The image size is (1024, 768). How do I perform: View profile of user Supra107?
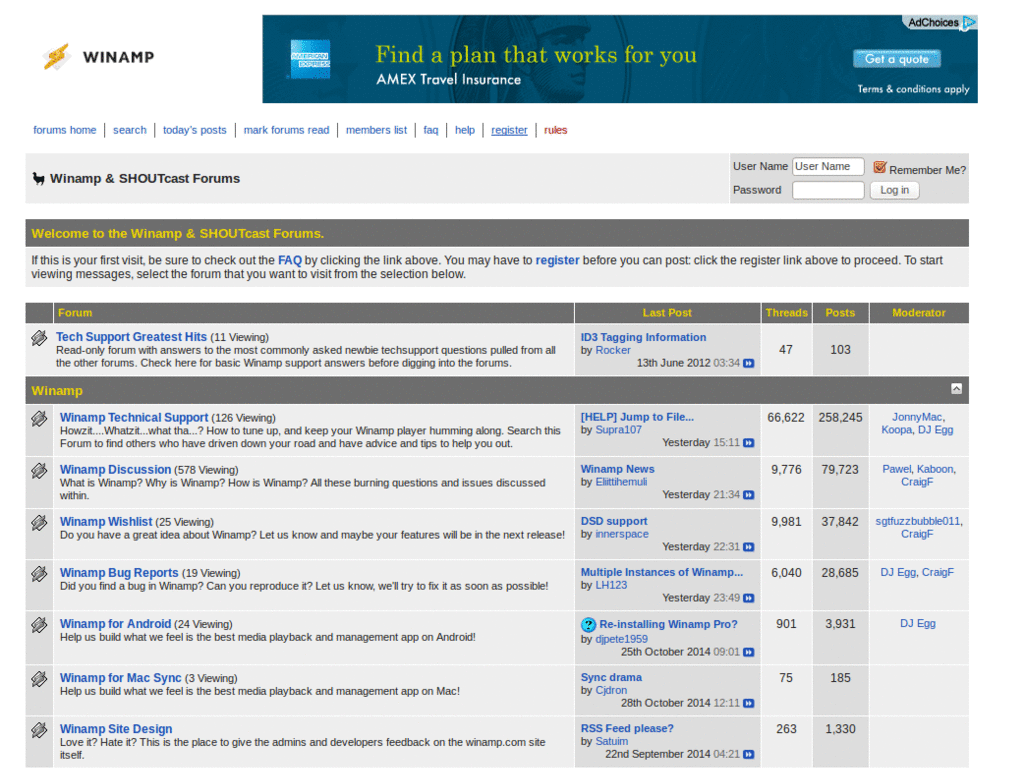(618, 430)
